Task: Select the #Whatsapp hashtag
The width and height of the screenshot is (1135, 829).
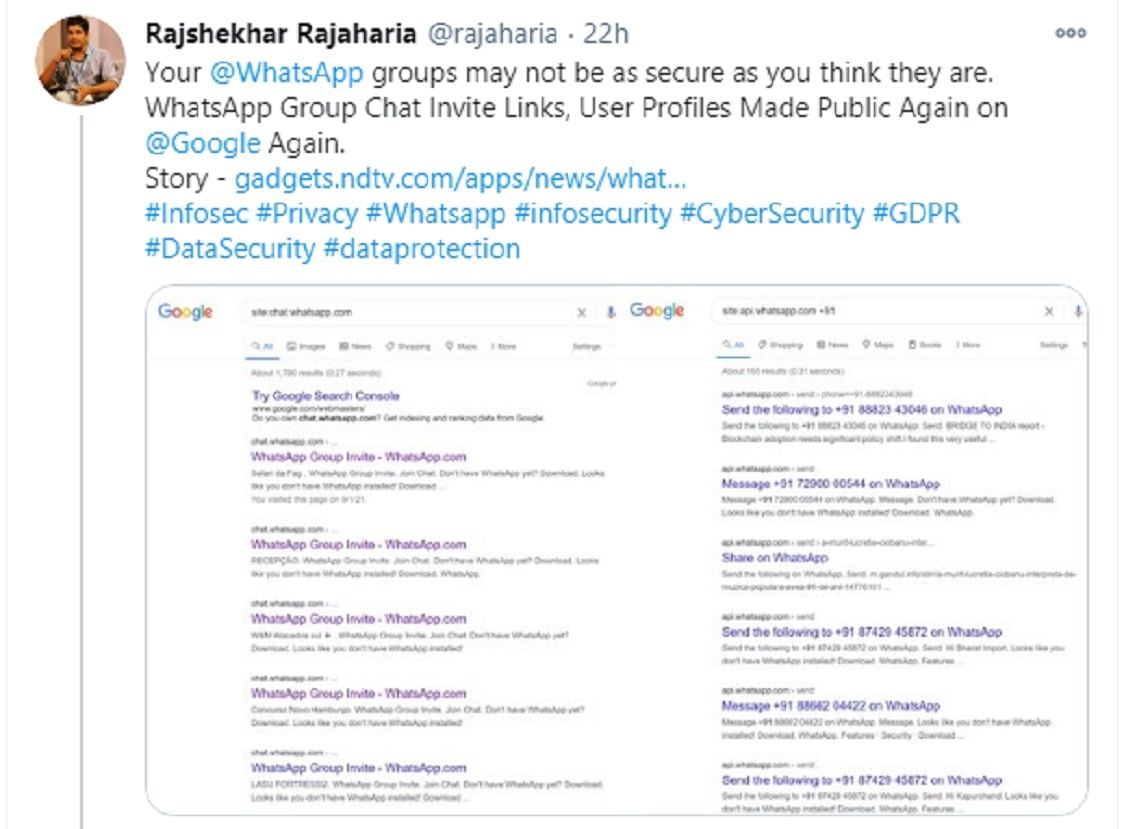Action: coord(436,213)
